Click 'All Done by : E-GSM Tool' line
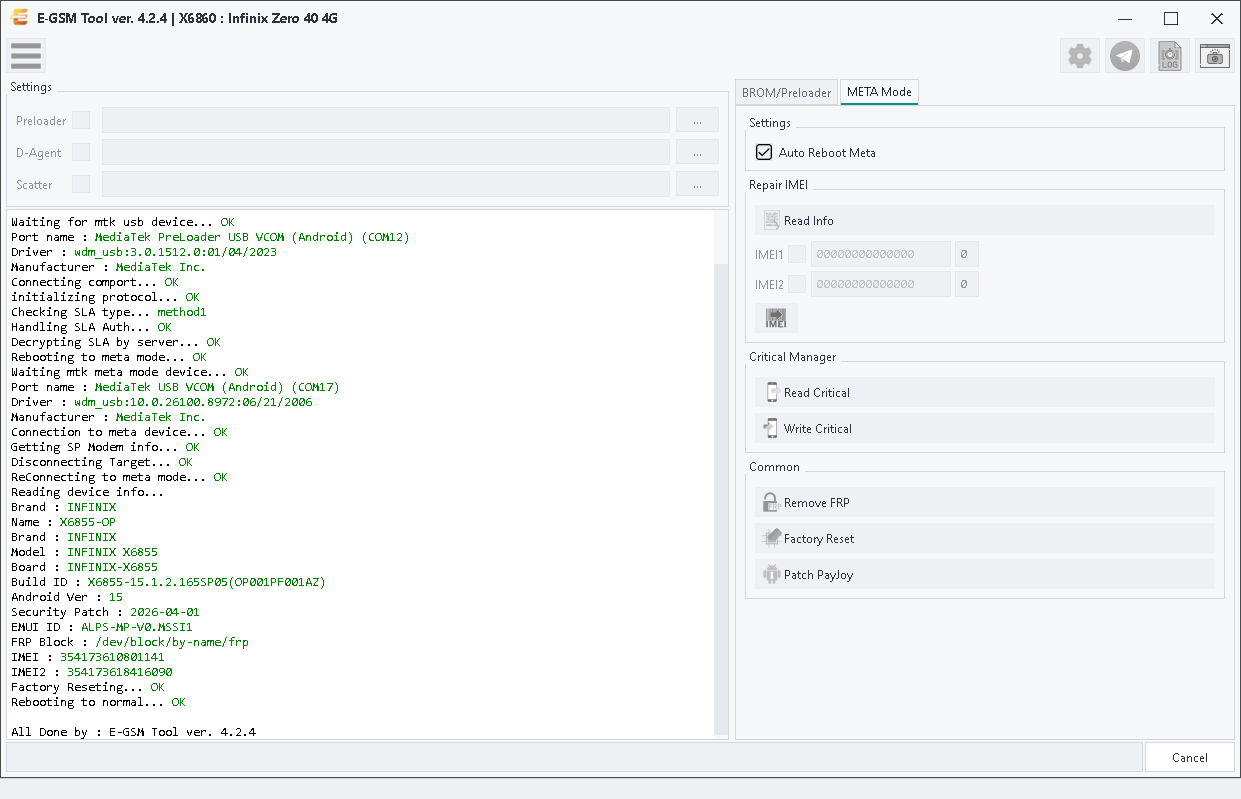Viewport: 1241px width, 799px height. click(x=133, y=732)
